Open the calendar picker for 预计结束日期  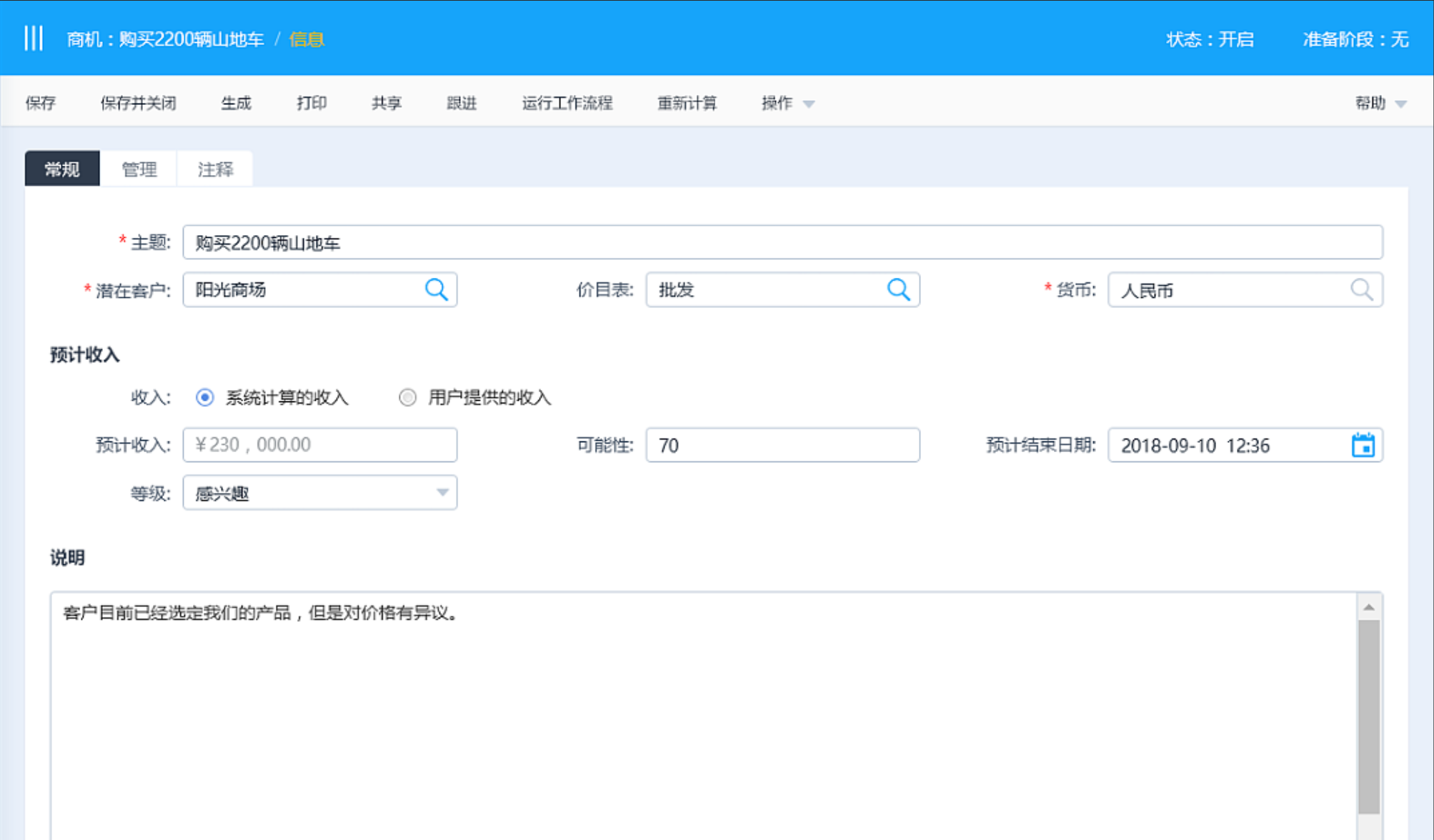pyautogui.click(x=1363, y=445)
